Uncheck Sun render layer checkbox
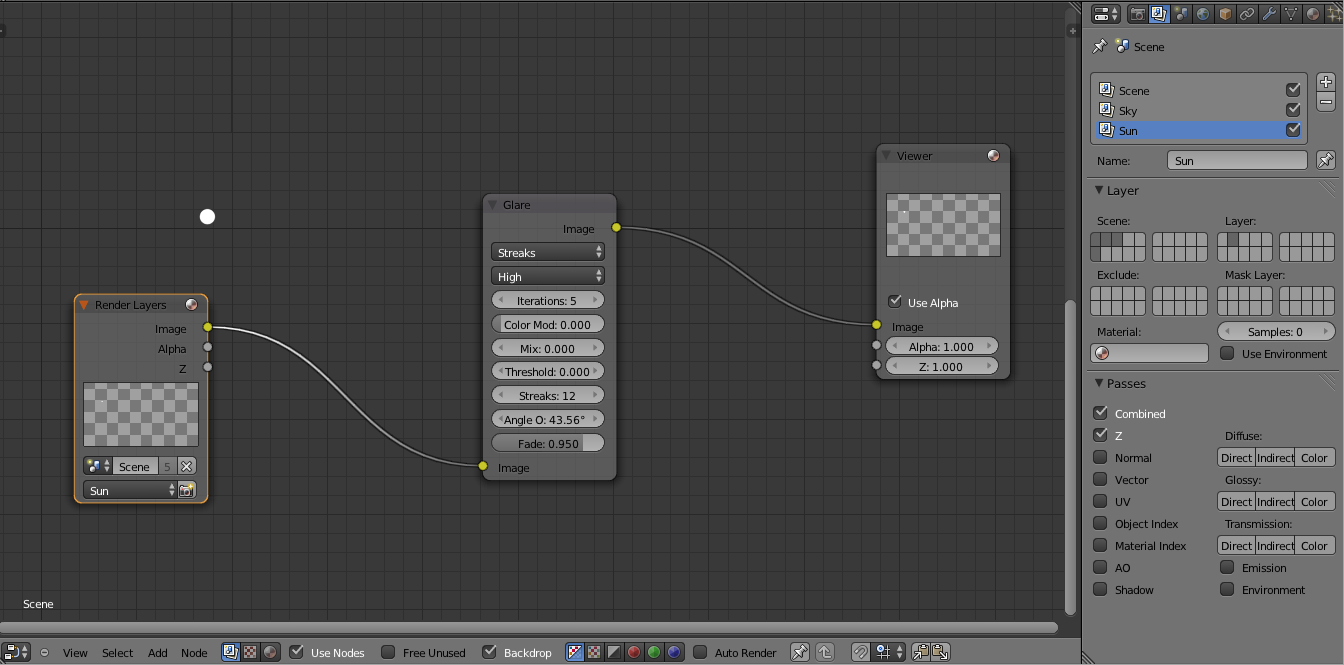Viewport: 1344px width, 665px height. click(x=1293, y=130)
